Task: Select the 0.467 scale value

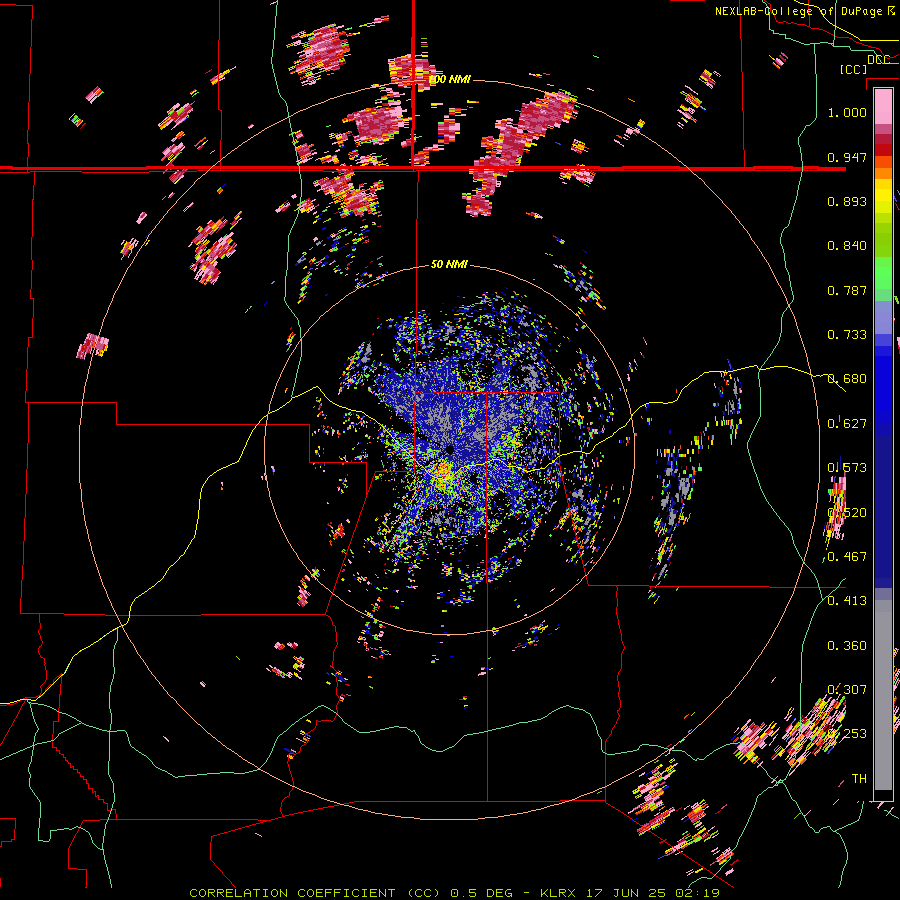Action: 847,557
